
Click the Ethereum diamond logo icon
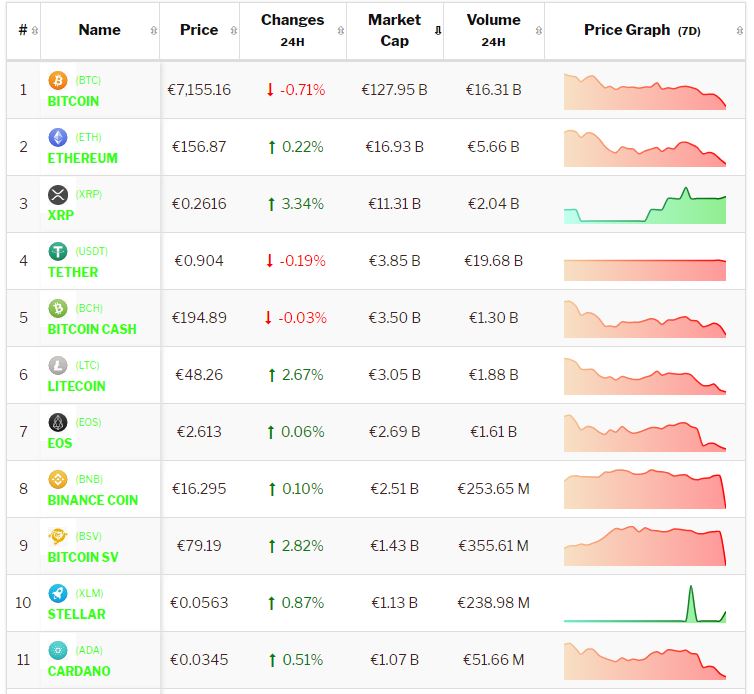pyautogui.click(x=58, y=137)
